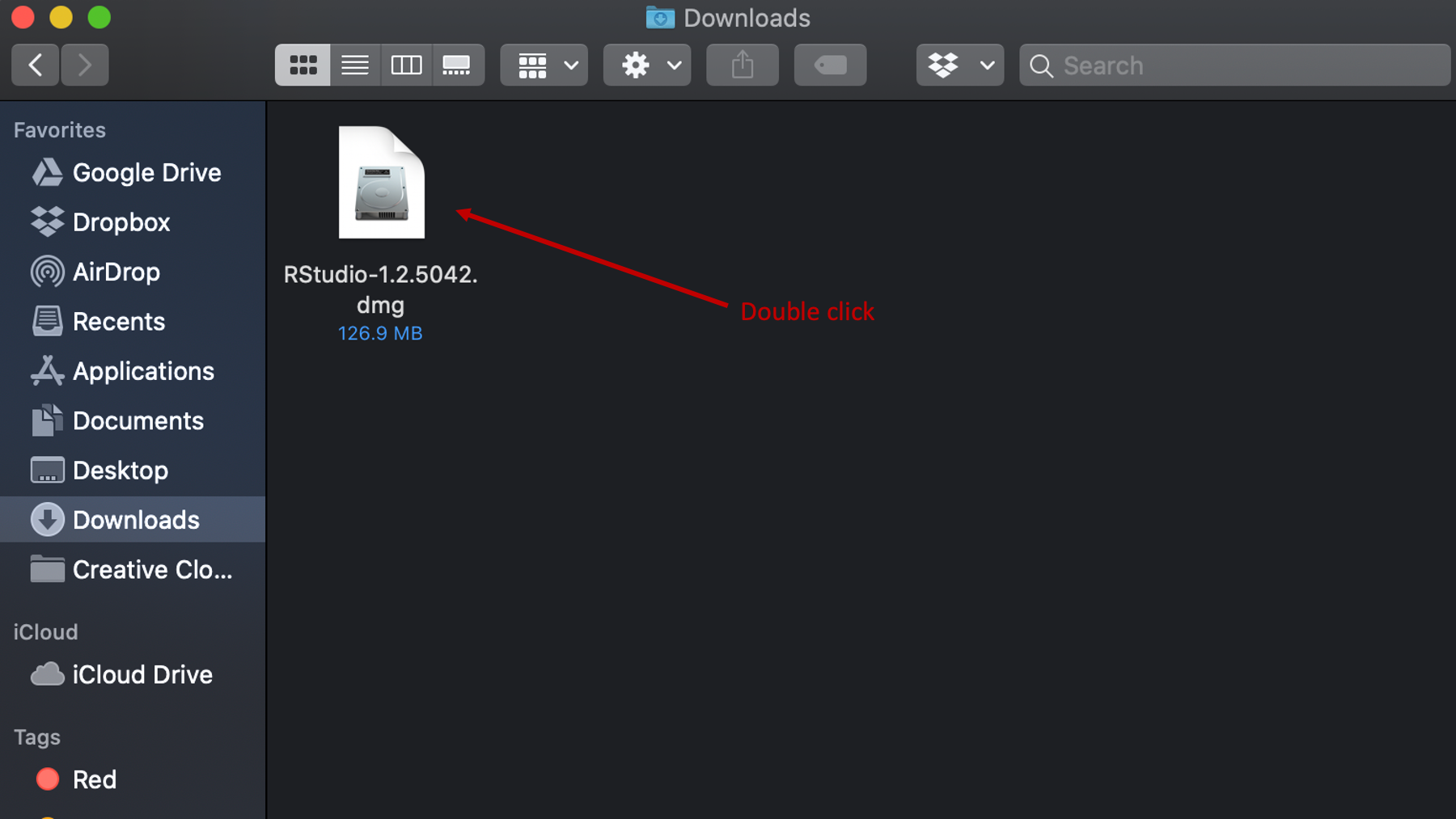Click the Edit Tags toolbar button
This screenshot has height=819, width=1456.
click(830, 65)
